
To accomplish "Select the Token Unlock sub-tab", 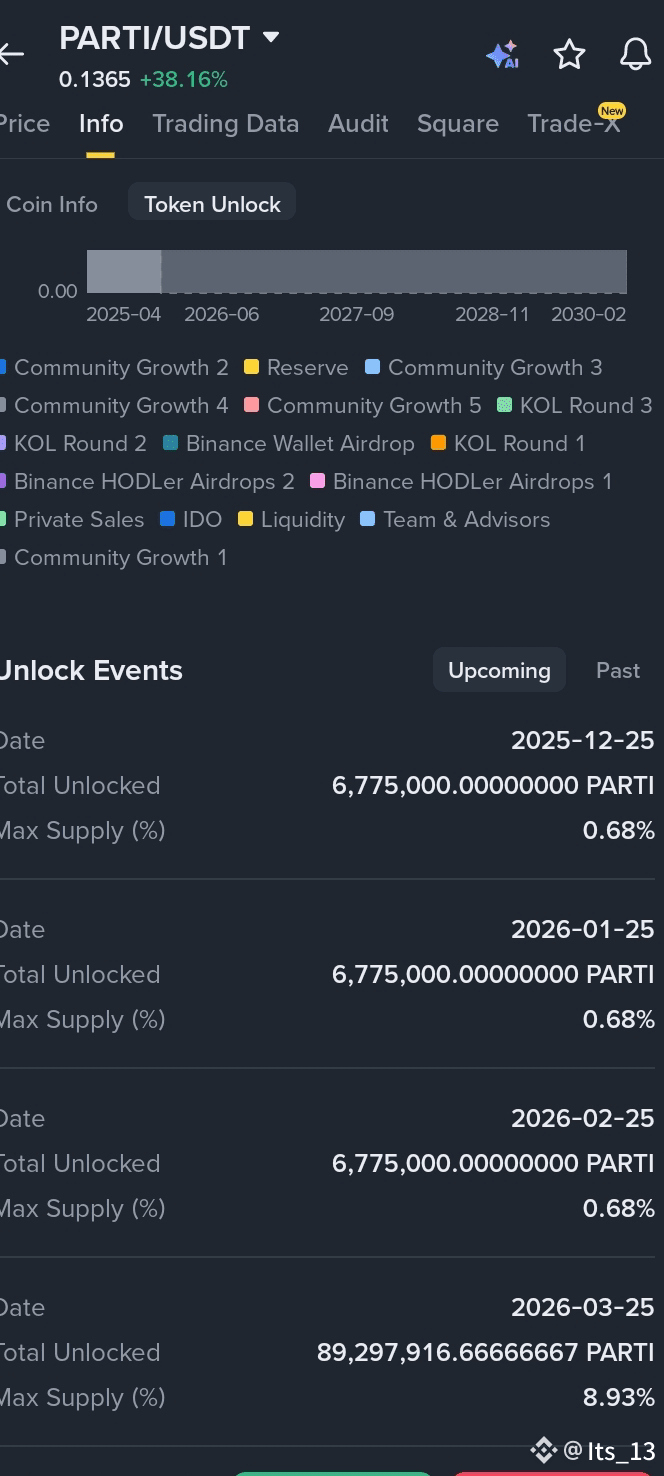I will point(212,204).
